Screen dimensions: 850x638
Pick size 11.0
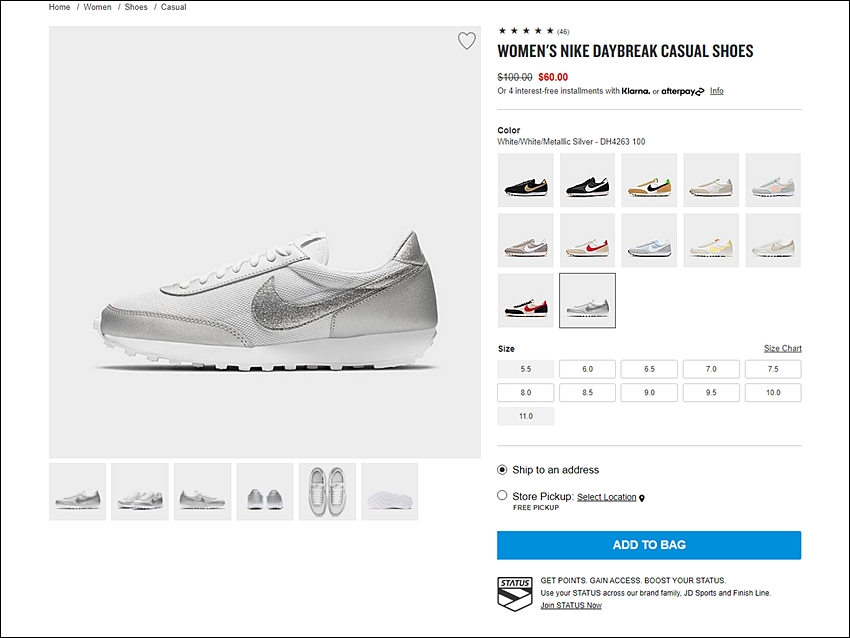(x=525, y=416)
